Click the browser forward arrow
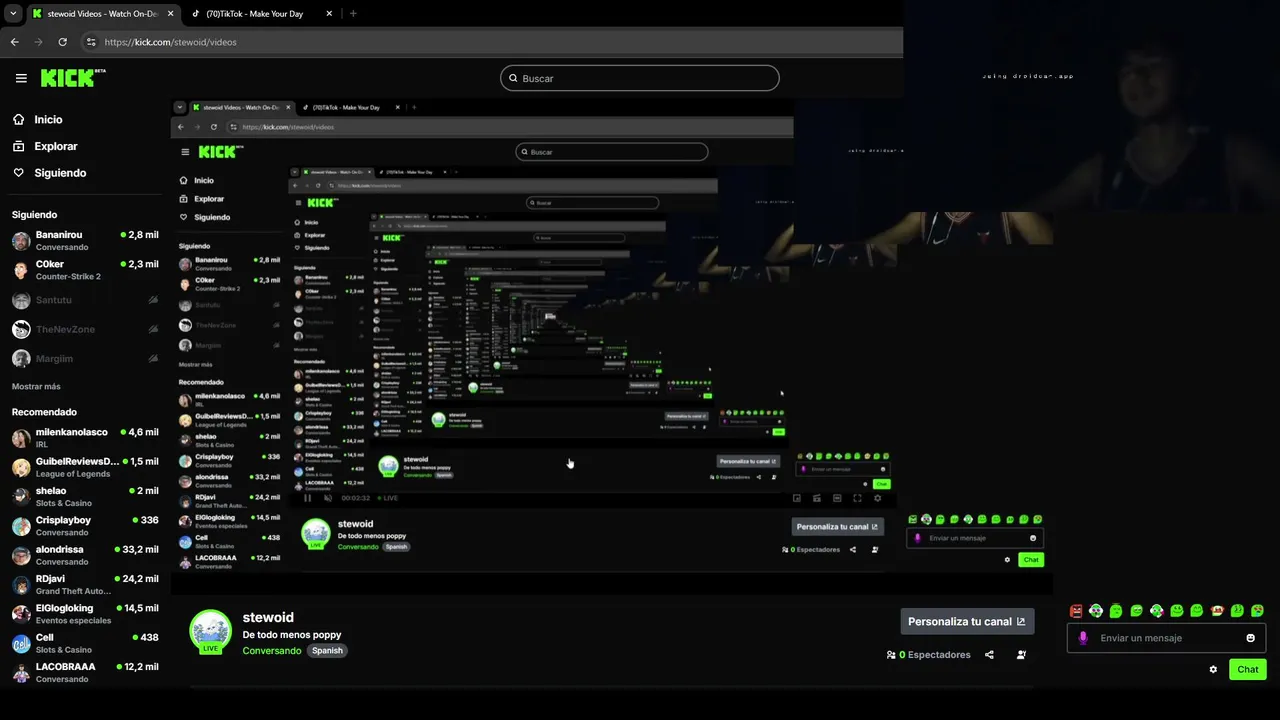The height and width of the screenshot is (720, 1280). 38,42
